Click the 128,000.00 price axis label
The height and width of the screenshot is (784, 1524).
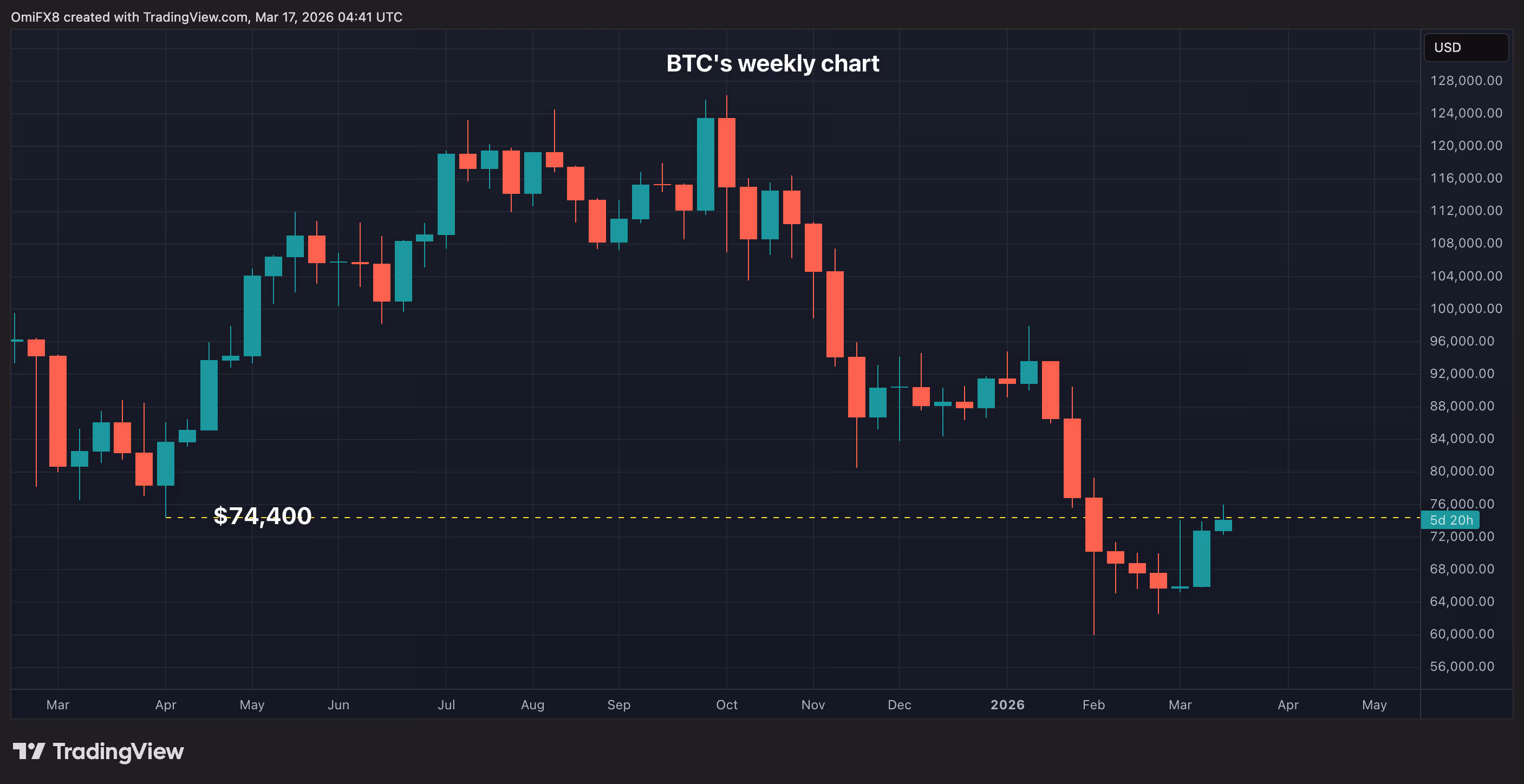tap(1466, 81)
